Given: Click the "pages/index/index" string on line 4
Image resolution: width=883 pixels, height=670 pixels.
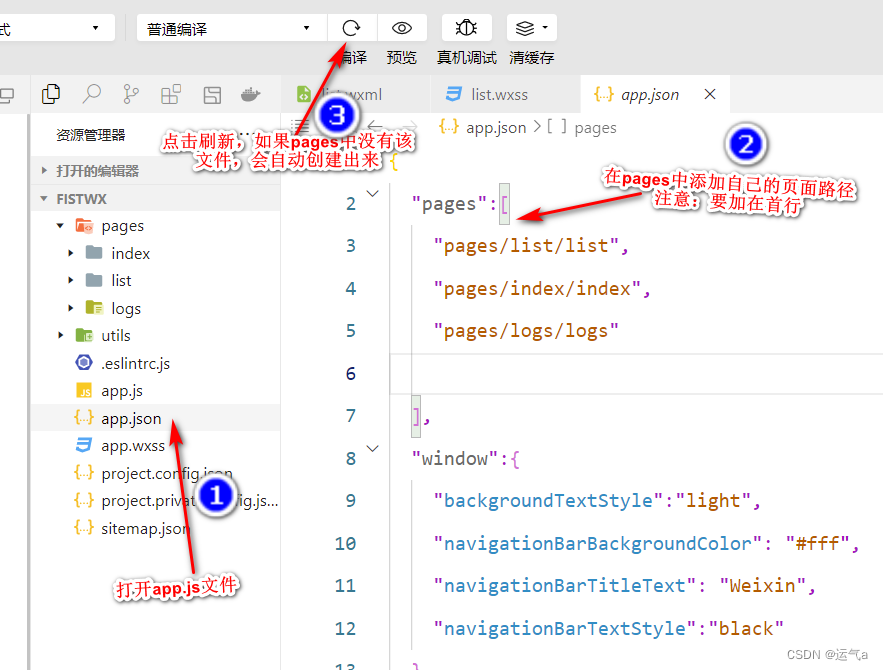Looking at the screenshot, I should tap(537, 289).
